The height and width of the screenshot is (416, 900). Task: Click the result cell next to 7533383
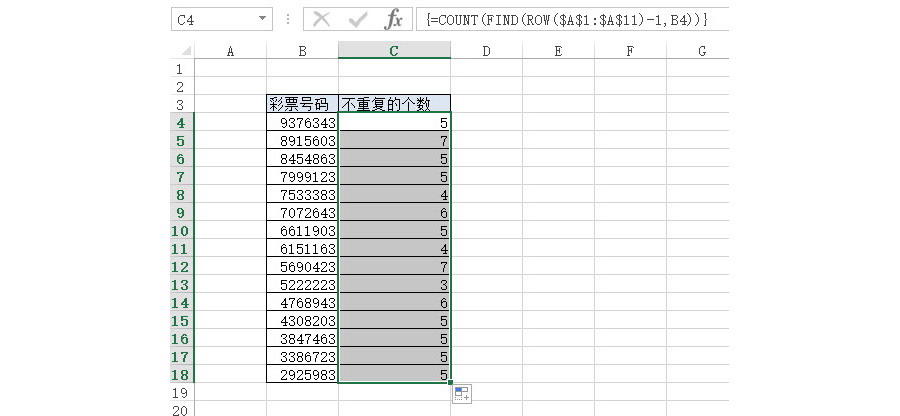[394, 195]
